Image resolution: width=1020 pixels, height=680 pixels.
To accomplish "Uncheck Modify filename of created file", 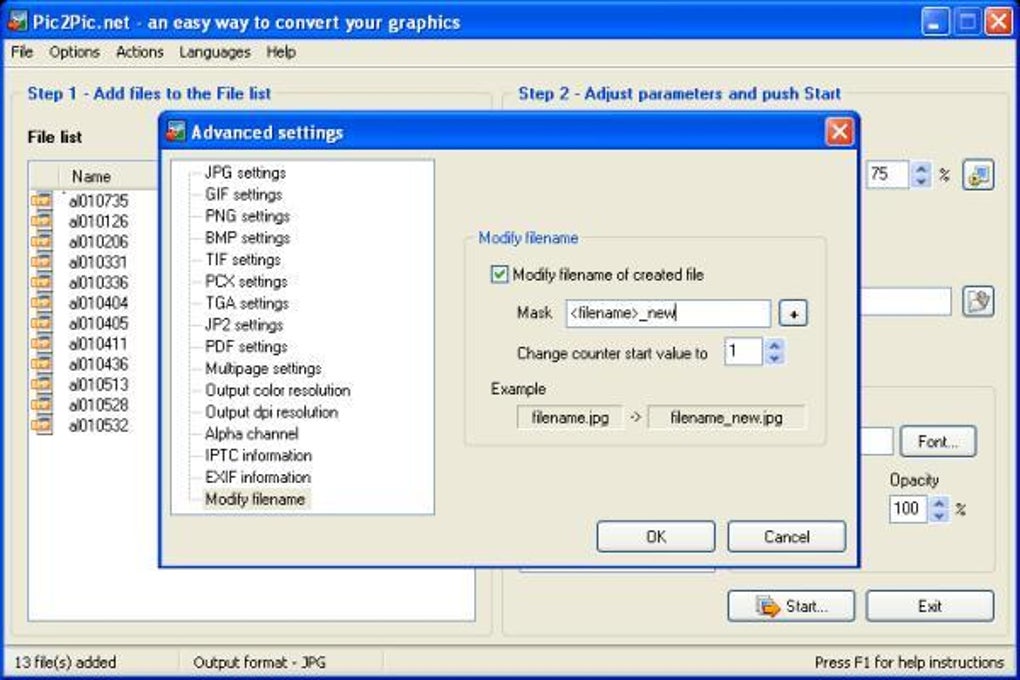I will point(499,274).
